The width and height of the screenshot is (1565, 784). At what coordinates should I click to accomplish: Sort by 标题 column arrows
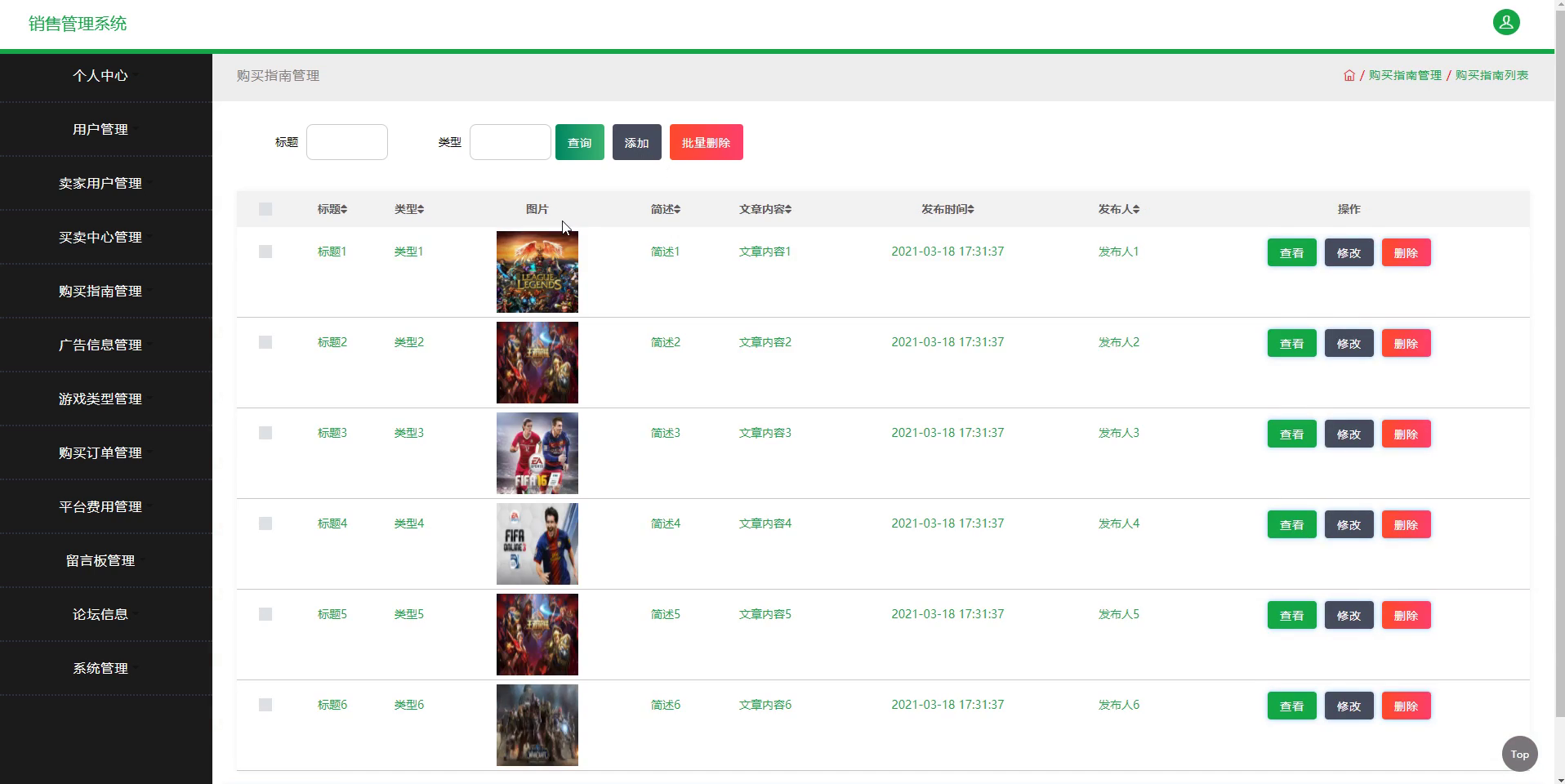[344, 210]
